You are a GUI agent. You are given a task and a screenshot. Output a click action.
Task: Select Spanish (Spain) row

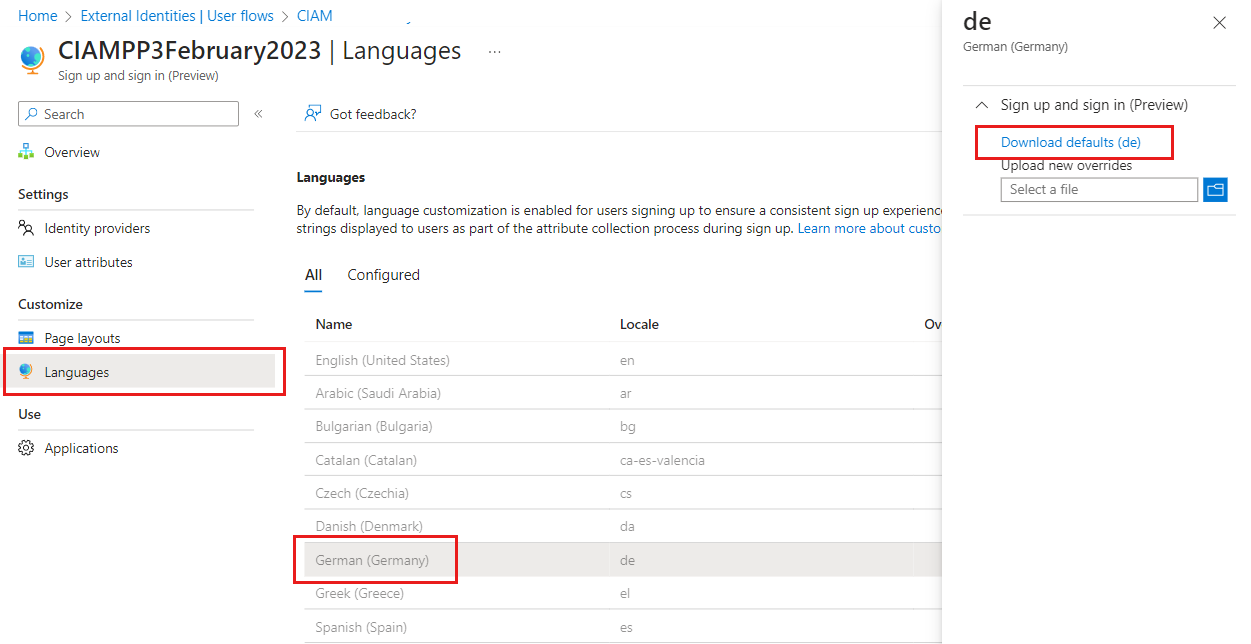click(623, 627)
